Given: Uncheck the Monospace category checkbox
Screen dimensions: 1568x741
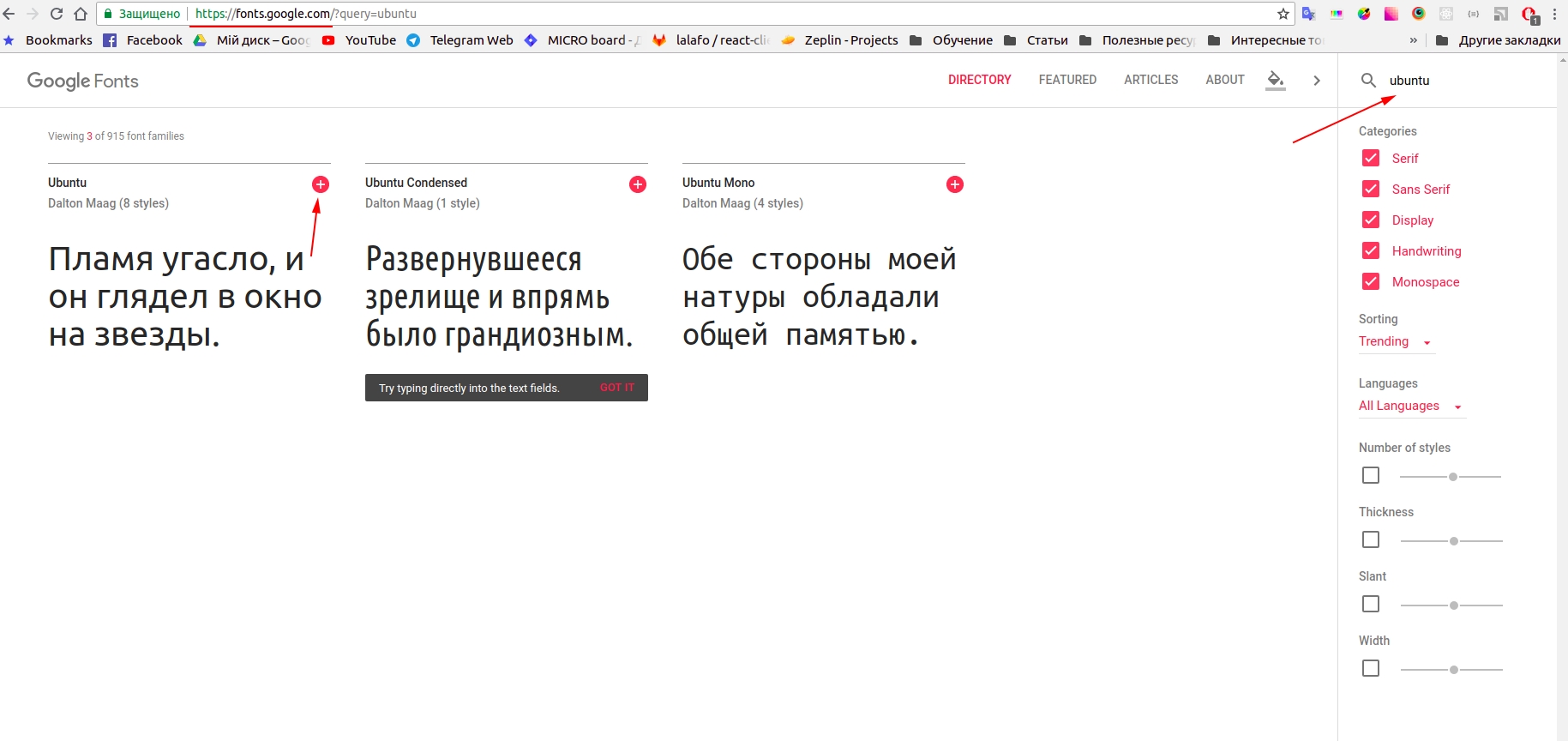Looking at the screenshot, I should coord(1370,282).
